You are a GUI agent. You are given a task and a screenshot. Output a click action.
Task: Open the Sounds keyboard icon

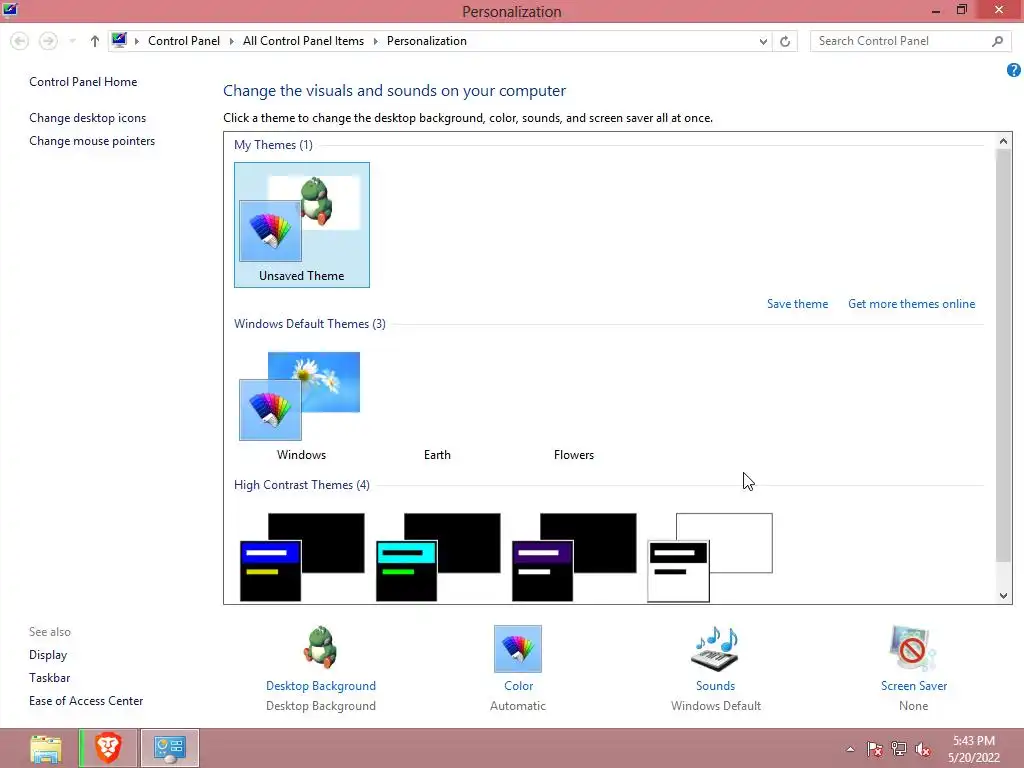coord(714,648)
